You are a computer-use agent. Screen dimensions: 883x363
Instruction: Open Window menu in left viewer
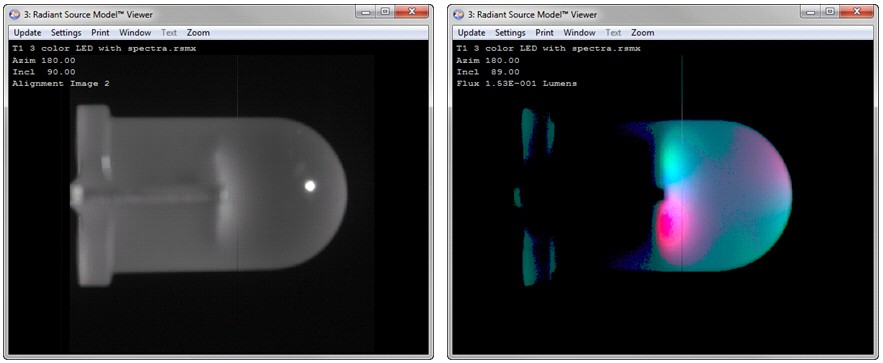(135, 33)
